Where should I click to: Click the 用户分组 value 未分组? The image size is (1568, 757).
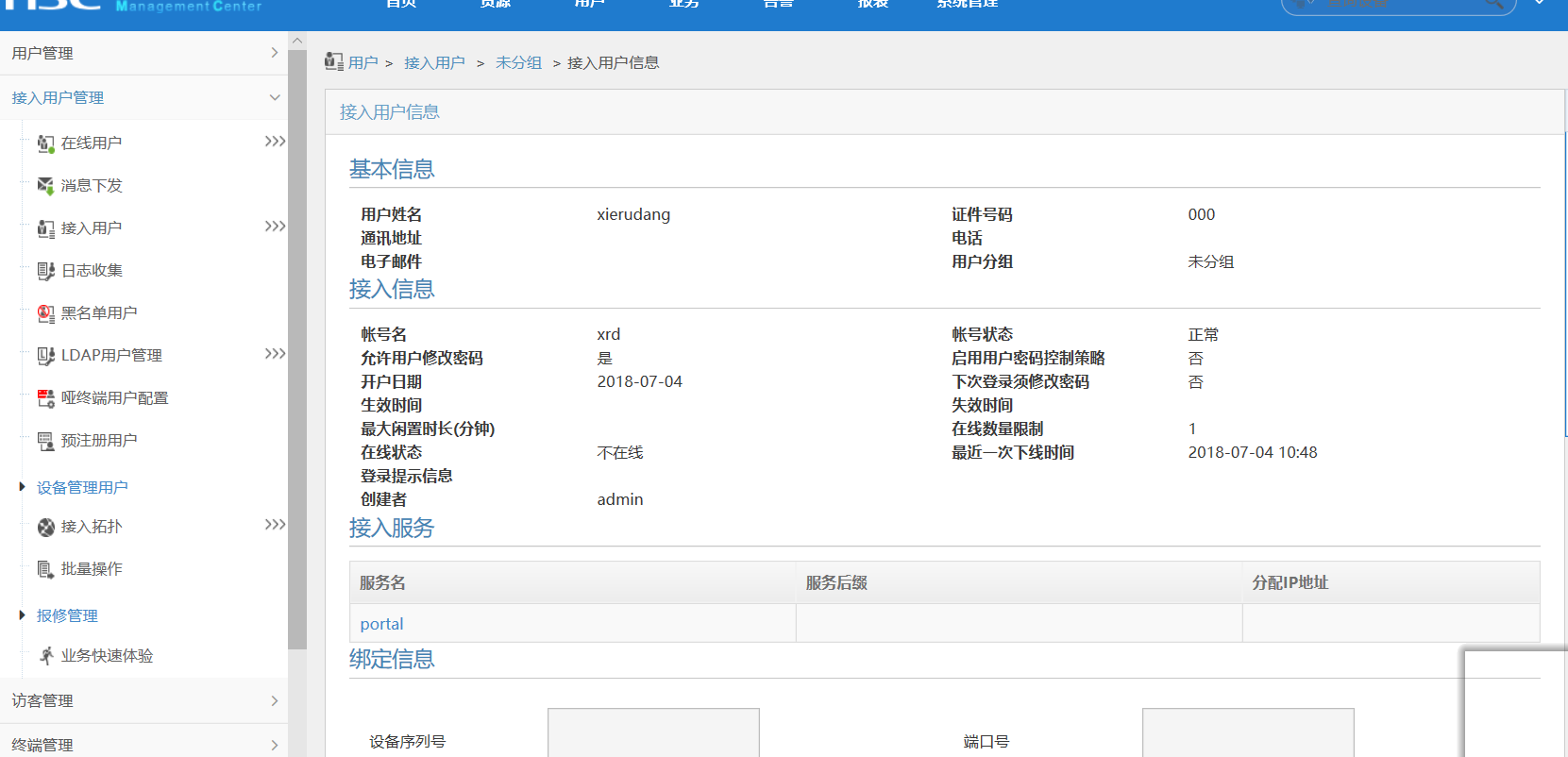point(1210,261)
